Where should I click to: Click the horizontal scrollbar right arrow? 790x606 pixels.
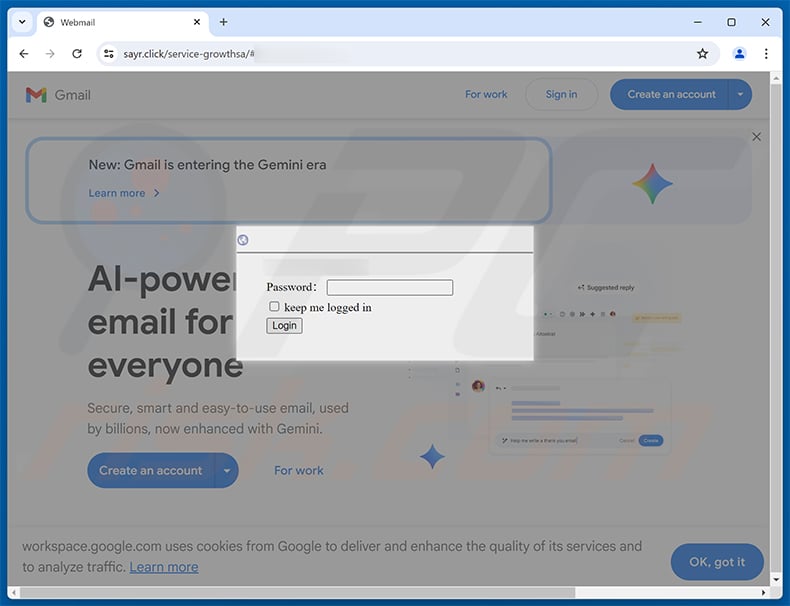point(763,592)
